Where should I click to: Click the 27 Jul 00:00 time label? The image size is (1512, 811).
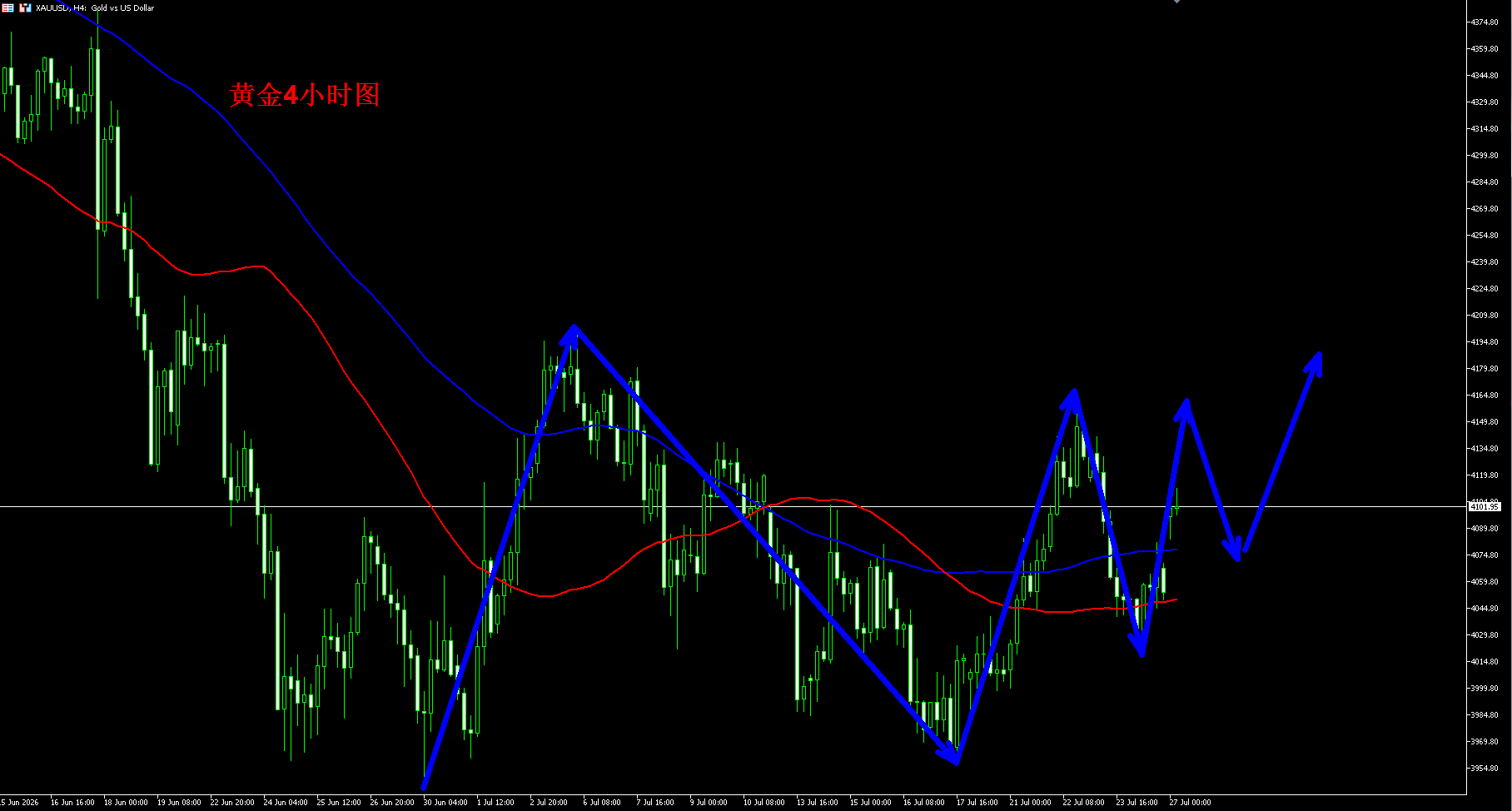(1190, 803)
